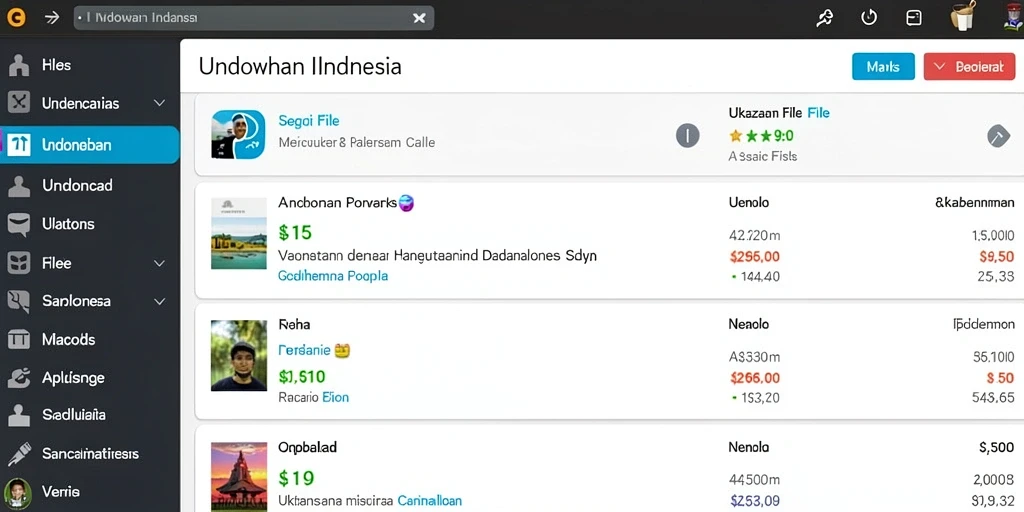Open the Segoi File link

(x=309, y=121)
